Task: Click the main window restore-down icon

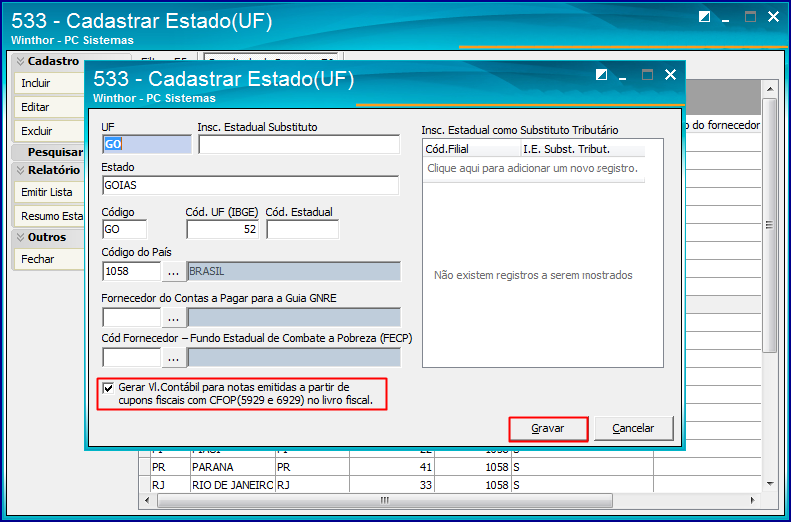Action: [704, 17]
